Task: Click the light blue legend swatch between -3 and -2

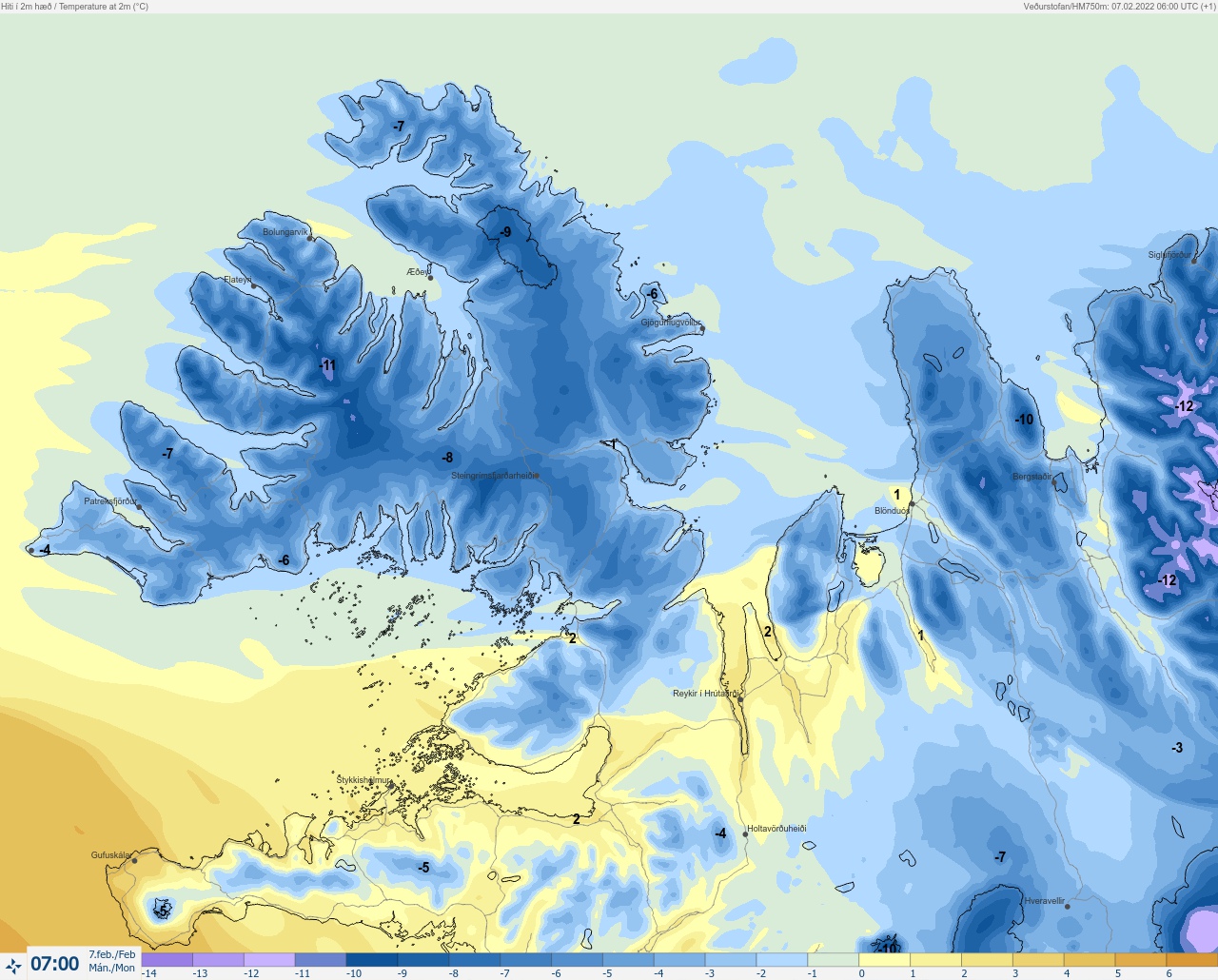Action: [x=730, y=960]
